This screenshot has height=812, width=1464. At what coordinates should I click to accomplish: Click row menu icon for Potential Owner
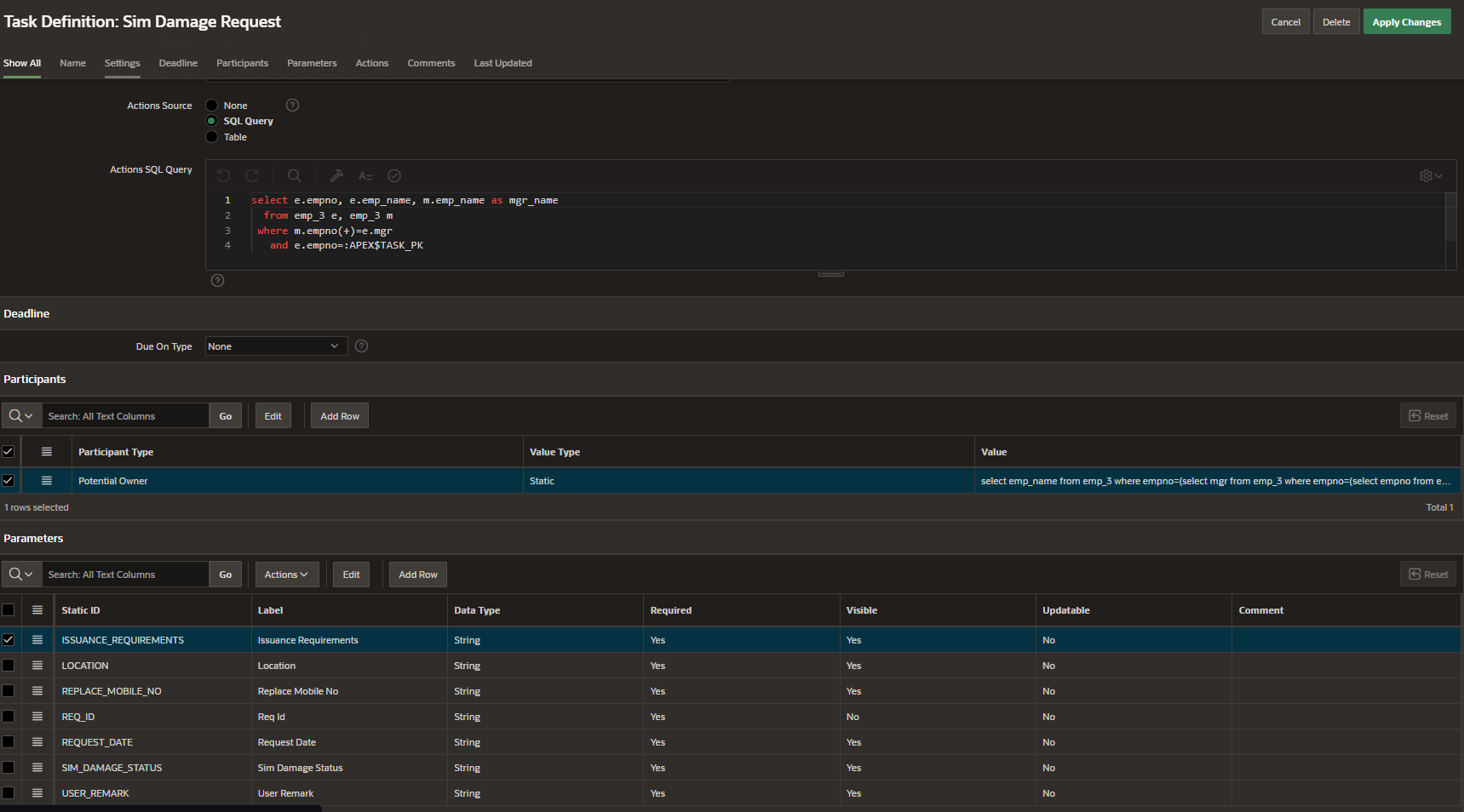point(47,481)
